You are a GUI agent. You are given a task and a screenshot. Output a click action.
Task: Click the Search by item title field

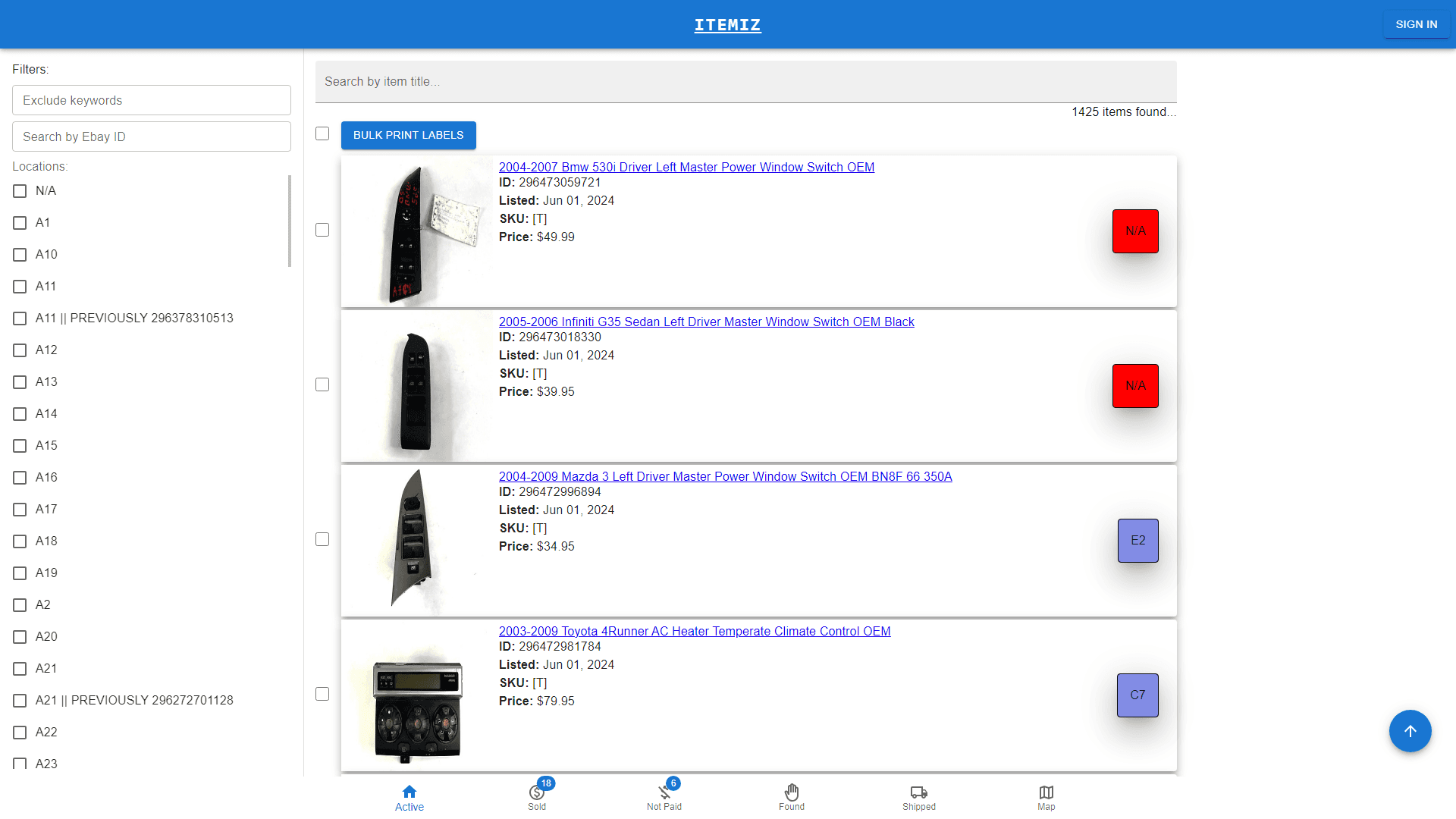pos(745,82)
